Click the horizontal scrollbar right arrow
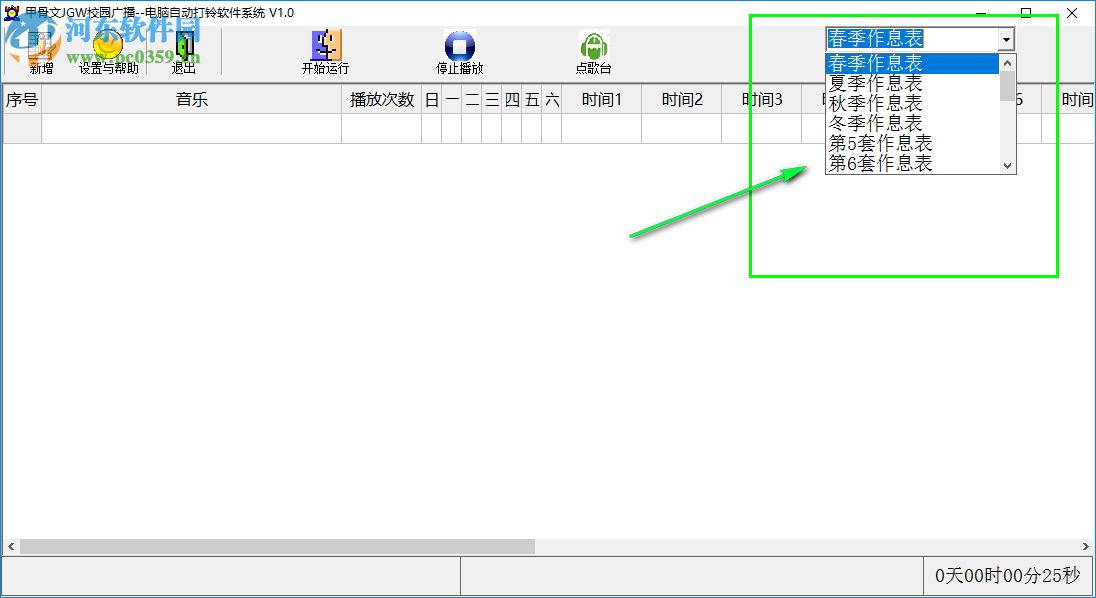Screen dimensions: 1096x598 pyautogui.click(x=1085, y=546)
